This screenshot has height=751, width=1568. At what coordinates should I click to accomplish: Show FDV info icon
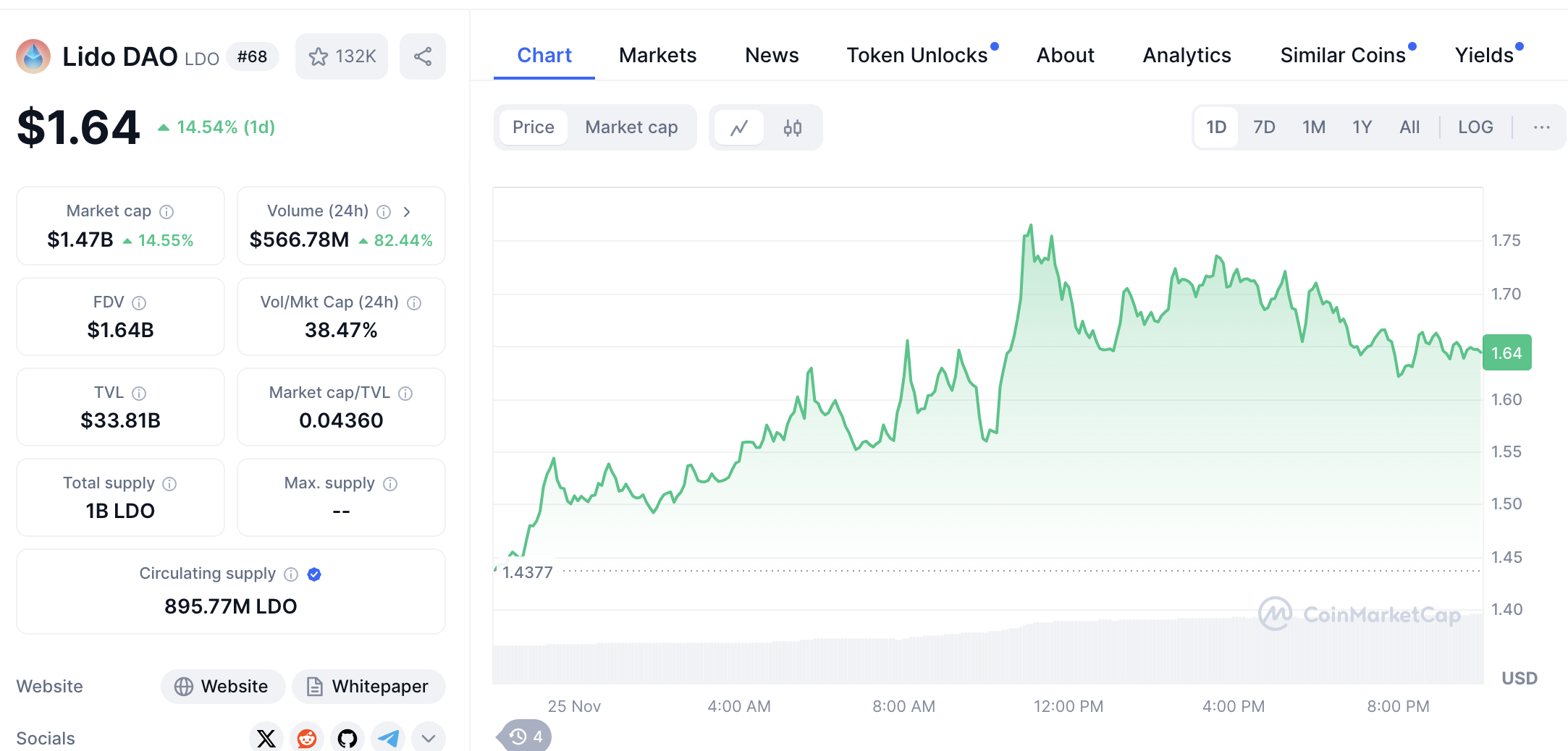(139, 302)
